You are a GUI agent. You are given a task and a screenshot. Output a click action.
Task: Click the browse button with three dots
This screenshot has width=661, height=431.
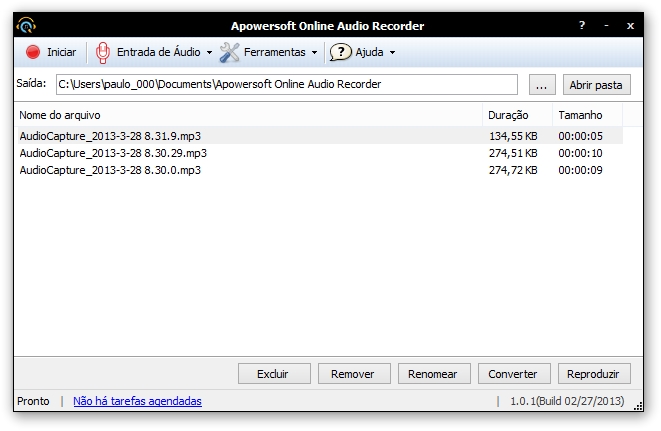click(x=542, y=85)
